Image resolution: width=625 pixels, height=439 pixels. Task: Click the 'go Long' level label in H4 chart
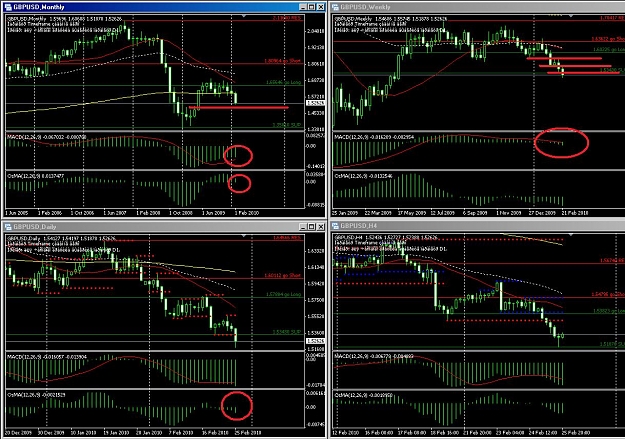click(609, 311)
